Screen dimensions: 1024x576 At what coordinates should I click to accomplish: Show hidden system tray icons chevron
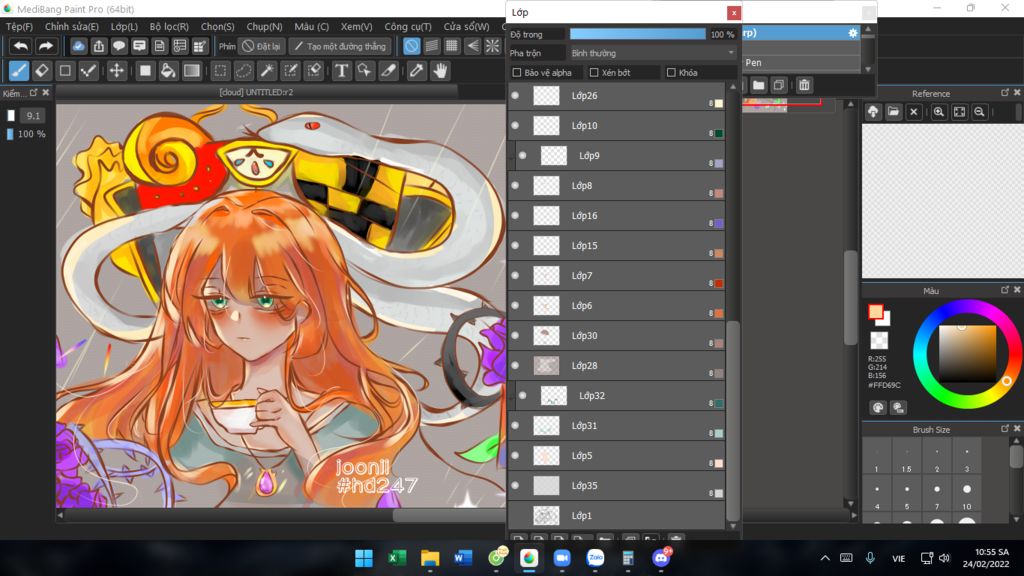coord(825,558)
